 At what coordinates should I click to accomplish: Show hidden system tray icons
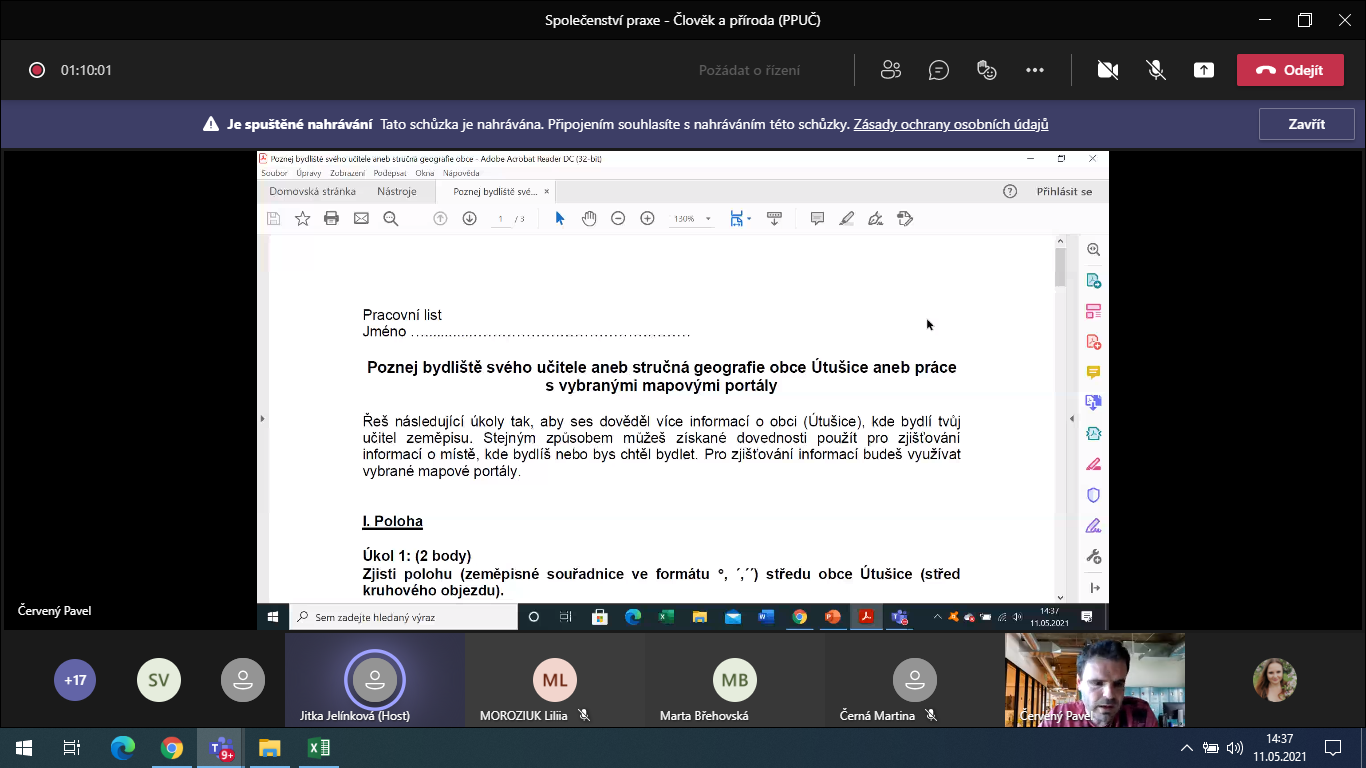(1187, 748)
